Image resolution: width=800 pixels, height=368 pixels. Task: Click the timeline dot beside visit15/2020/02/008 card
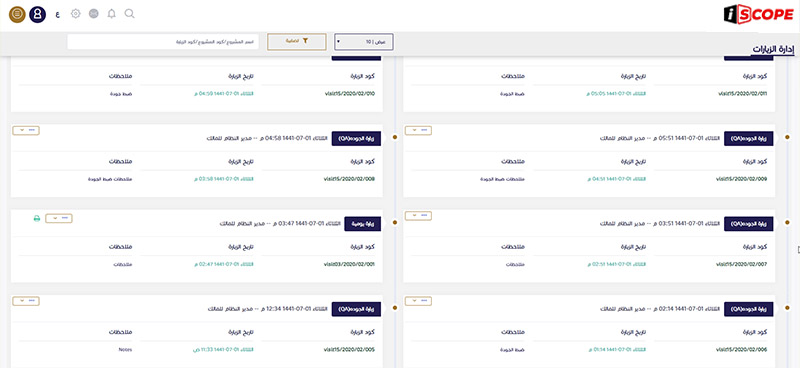click(x=395, y=137)
